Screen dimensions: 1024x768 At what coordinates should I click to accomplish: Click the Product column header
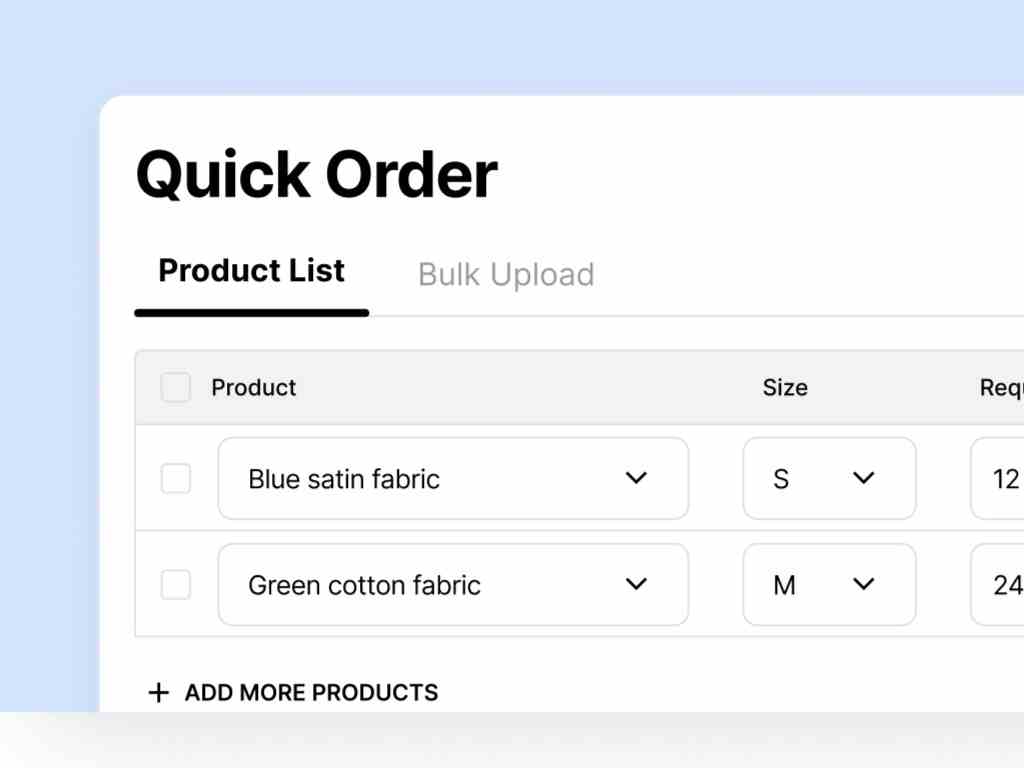tap(254, 387)
